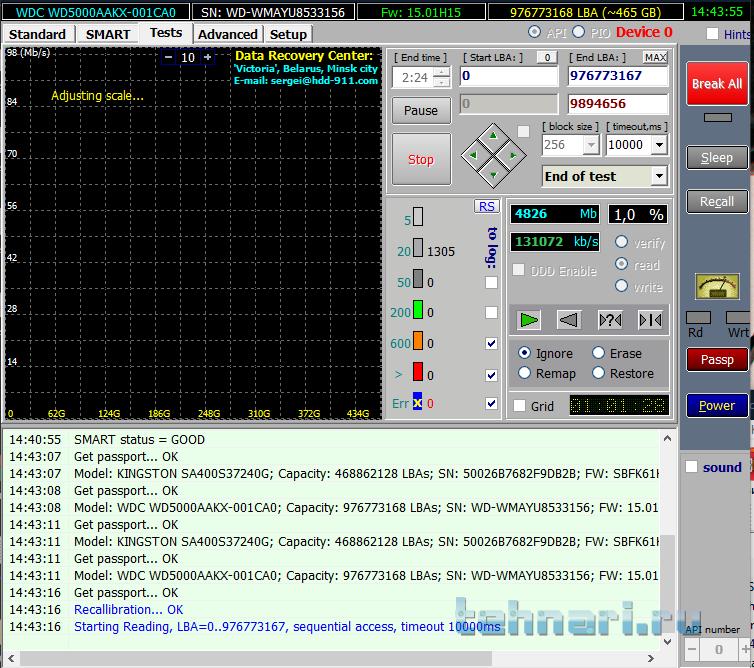Open the End of test dropdown
This screenshot has height=668, width=754.
coord(658,176)
